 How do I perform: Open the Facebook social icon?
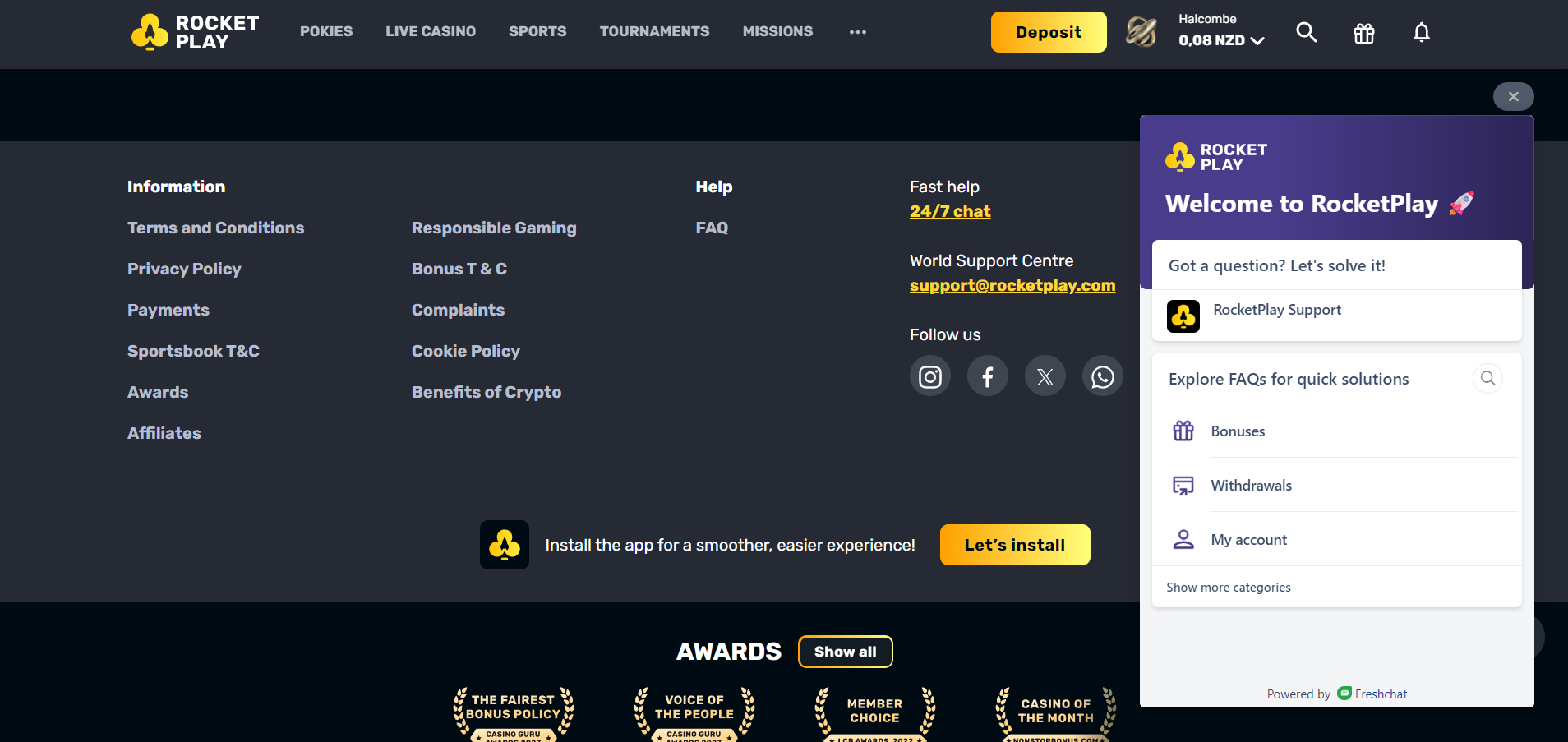point(988,376)
